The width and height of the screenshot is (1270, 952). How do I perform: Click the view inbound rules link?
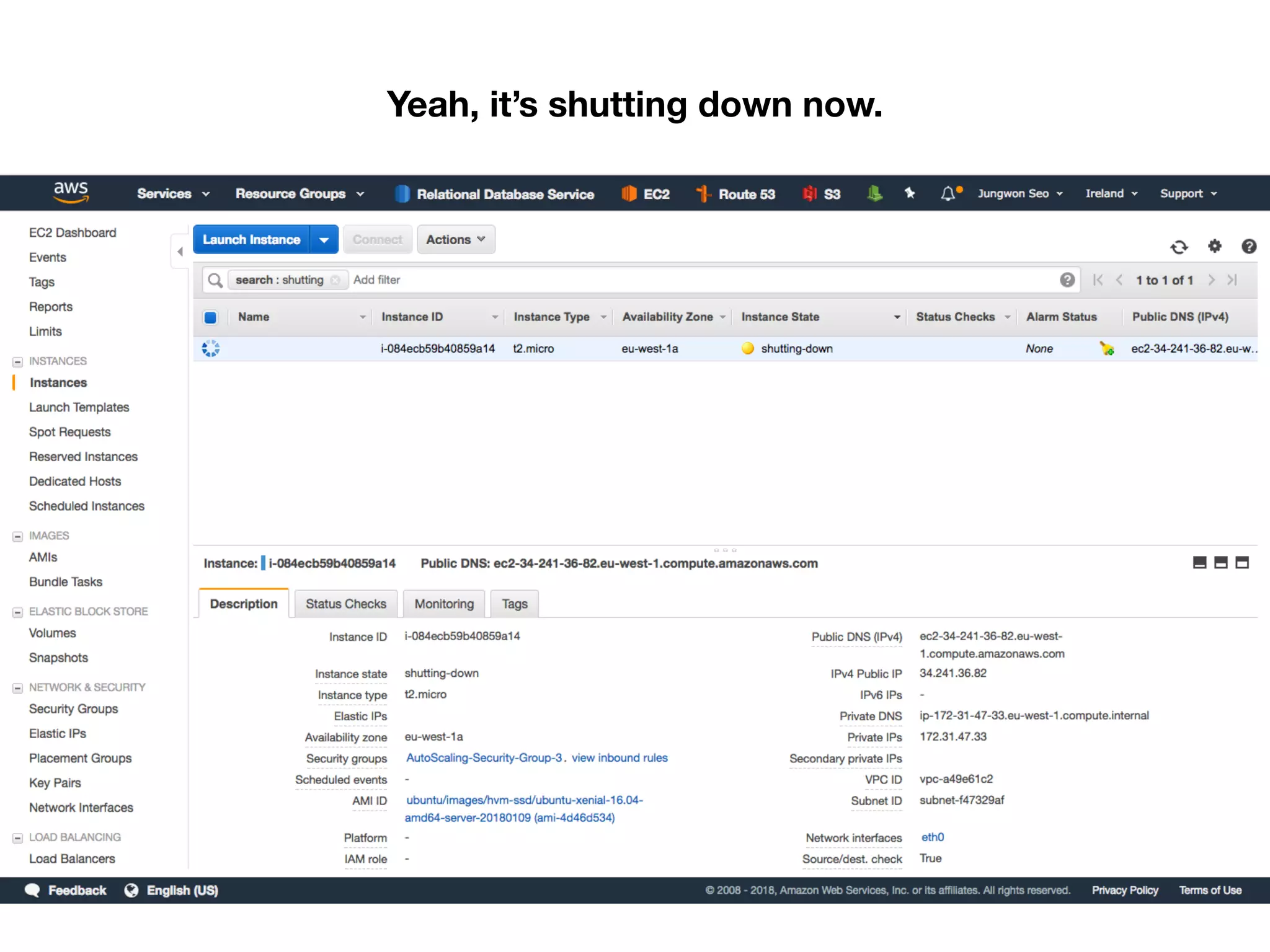619,758
